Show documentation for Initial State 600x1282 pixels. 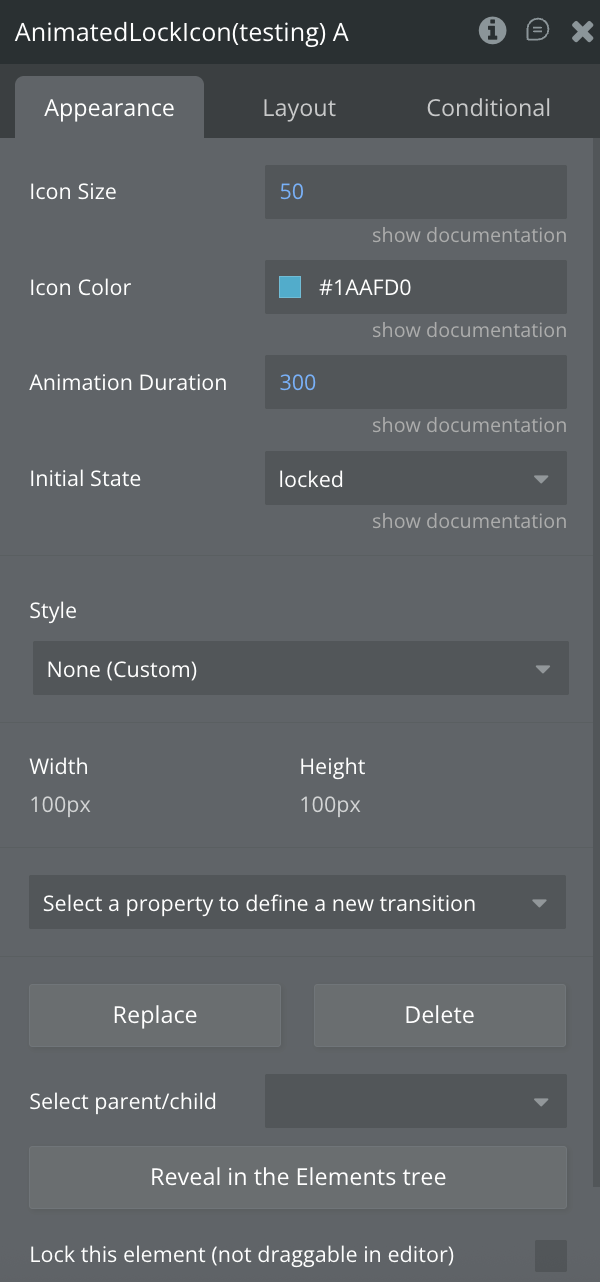(x=469, y=521)
